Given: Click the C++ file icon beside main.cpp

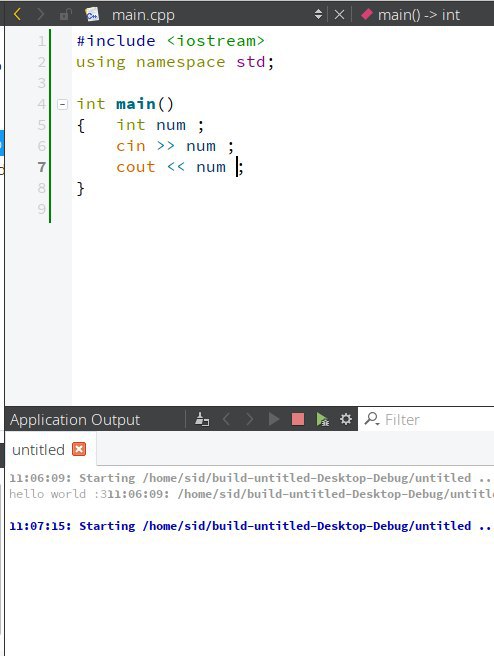Looking at the screenshot, I should coord(92,14).
